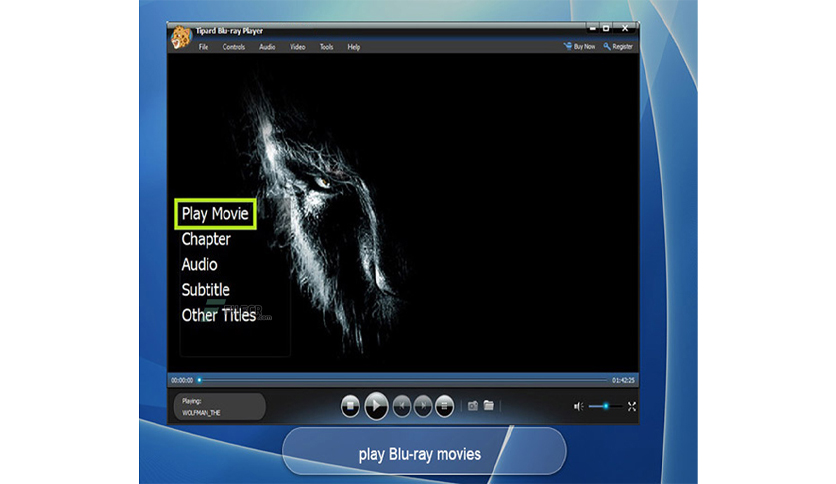This screenshot has width=836, height=484.
Task: Open the Tools menu
Action: point(326,47)
